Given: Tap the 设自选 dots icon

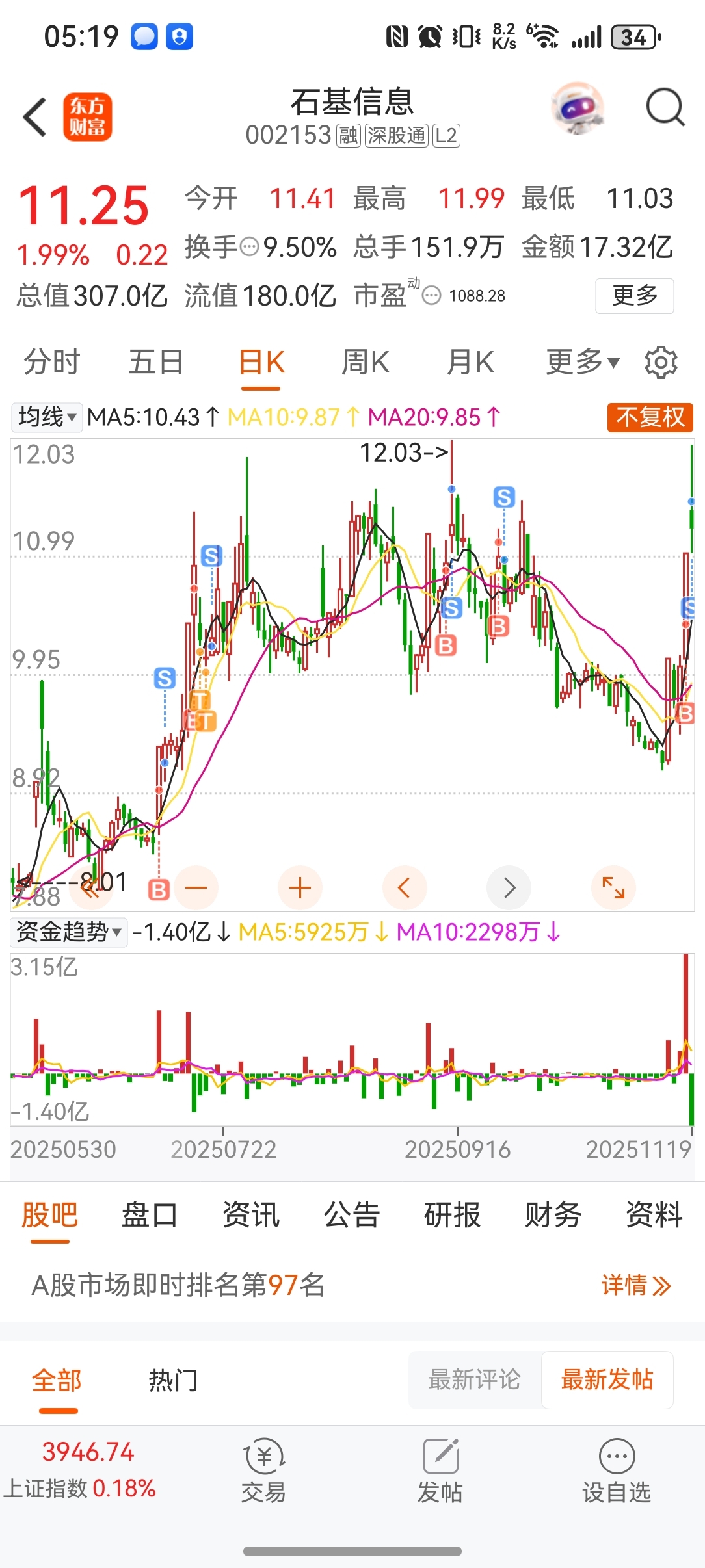Looking at the screenshot, I should 617,1456.
